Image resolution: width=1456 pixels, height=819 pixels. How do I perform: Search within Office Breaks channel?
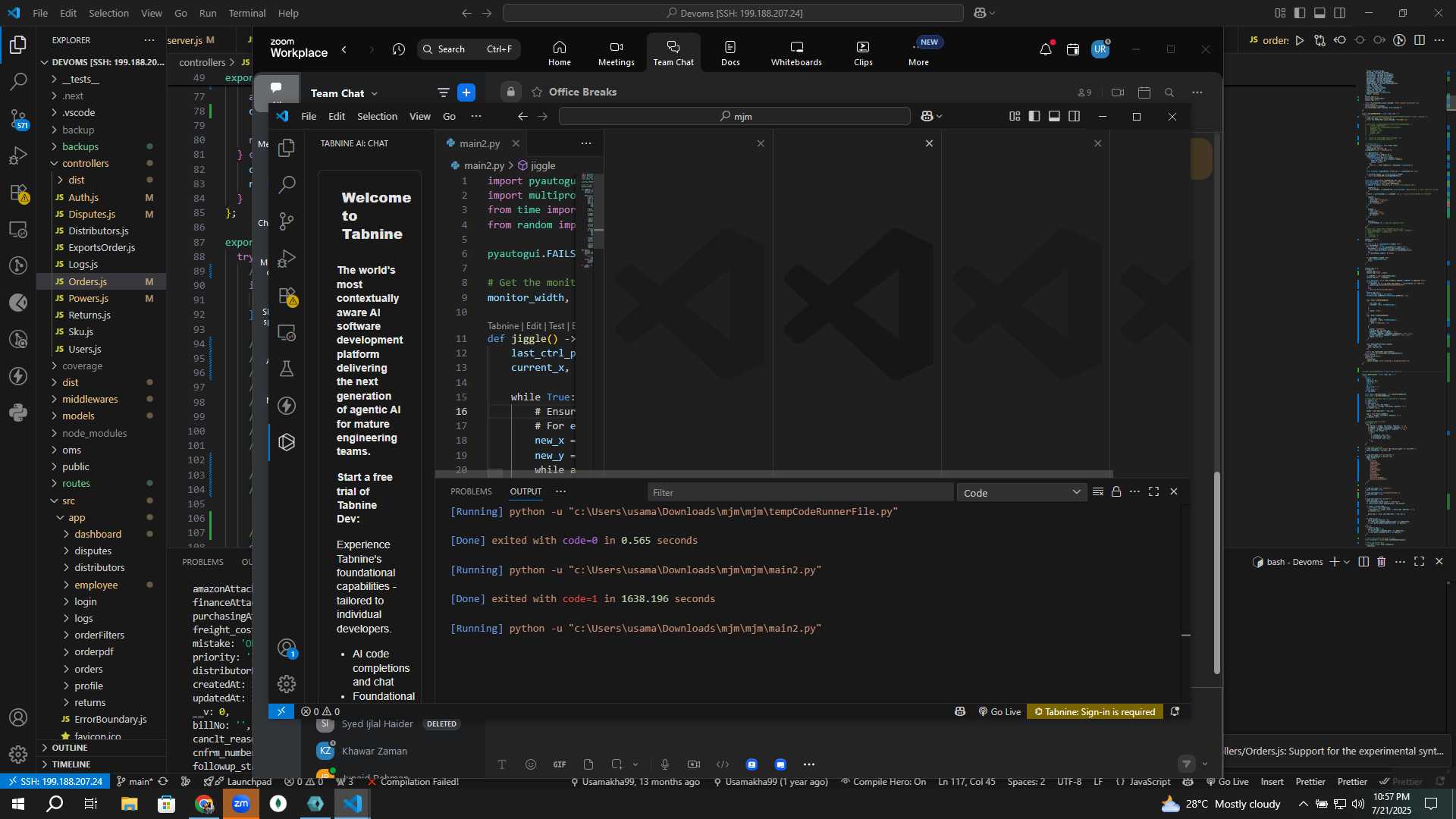click(x=1169, y=93)
